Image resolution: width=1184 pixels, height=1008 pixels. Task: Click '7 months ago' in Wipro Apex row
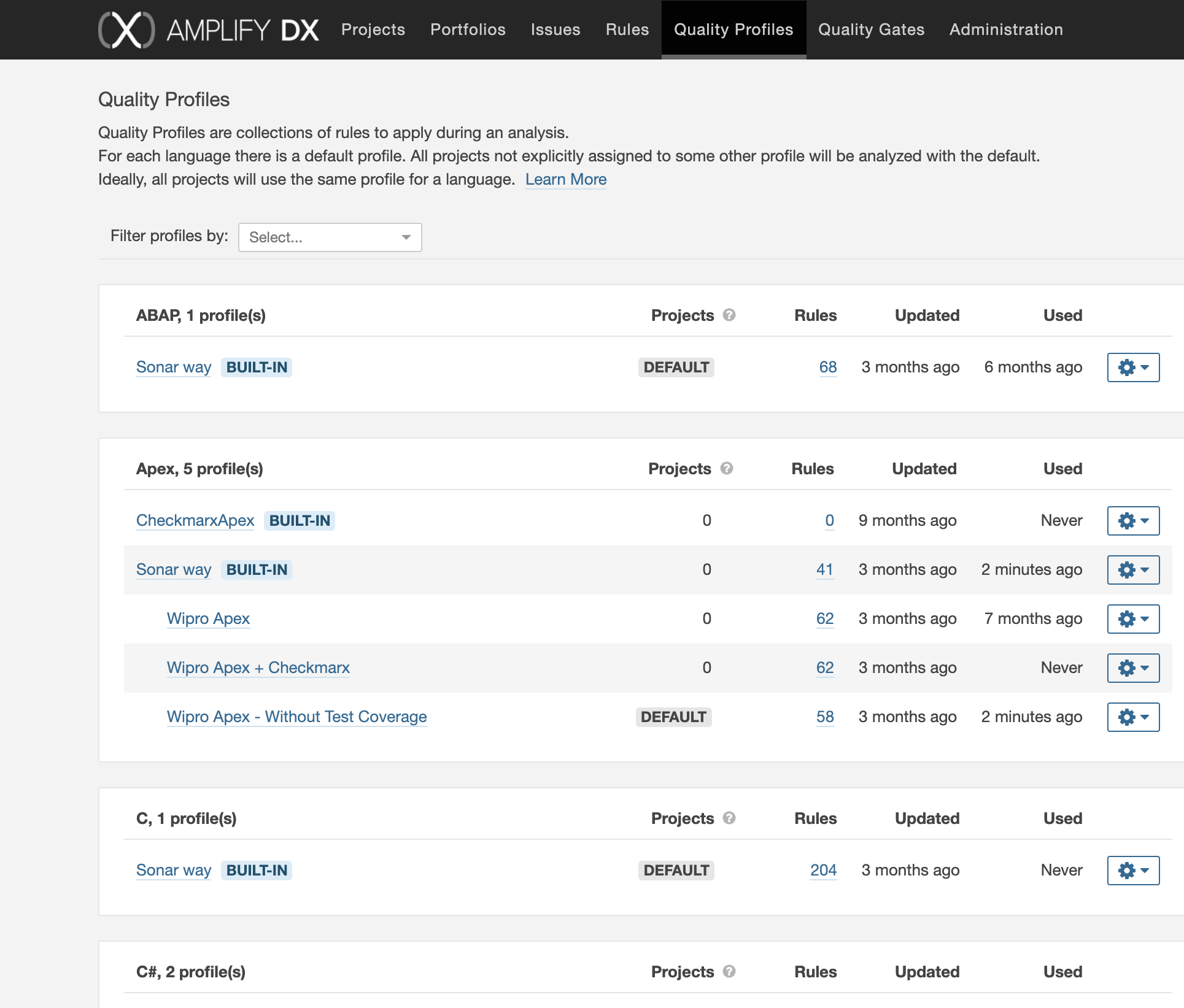(1033, 618)
